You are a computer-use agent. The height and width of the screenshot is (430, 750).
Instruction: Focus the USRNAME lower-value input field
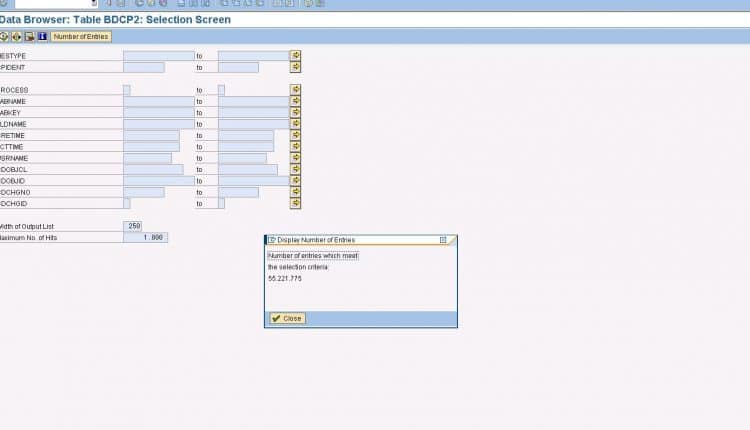147,158
